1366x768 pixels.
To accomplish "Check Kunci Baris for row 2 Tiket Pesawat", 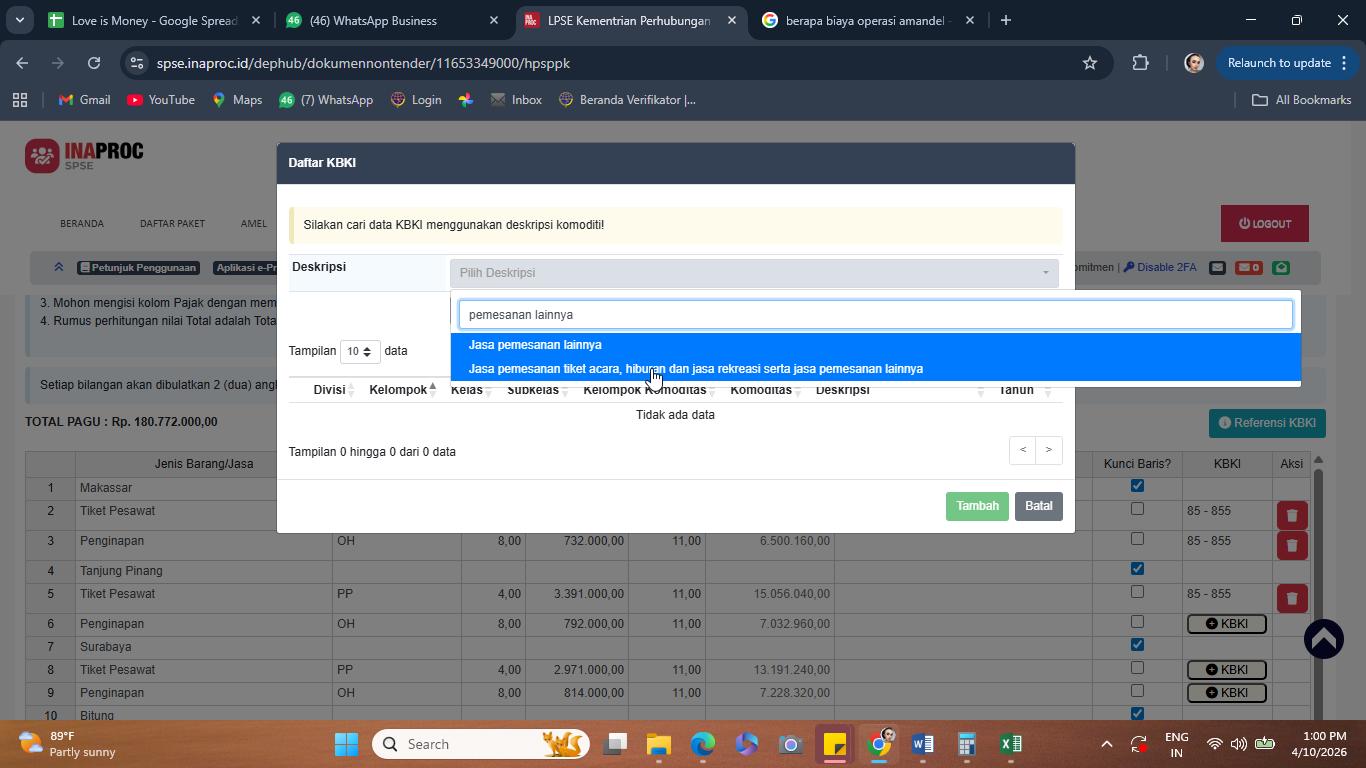I will tap(1137, 509).
